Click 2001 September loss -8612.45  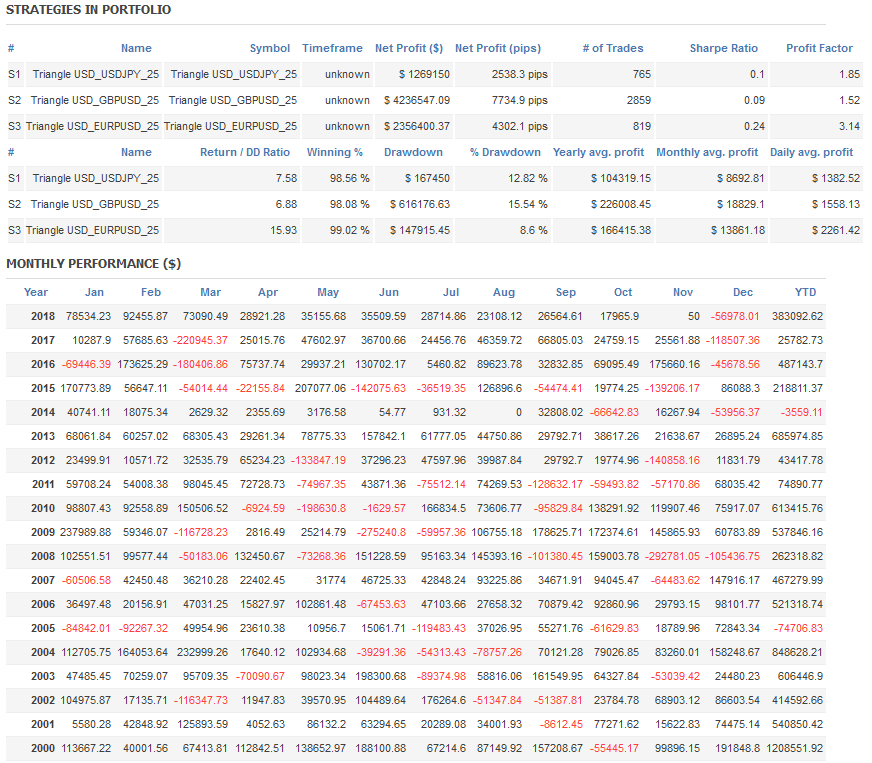coord(561,725)
